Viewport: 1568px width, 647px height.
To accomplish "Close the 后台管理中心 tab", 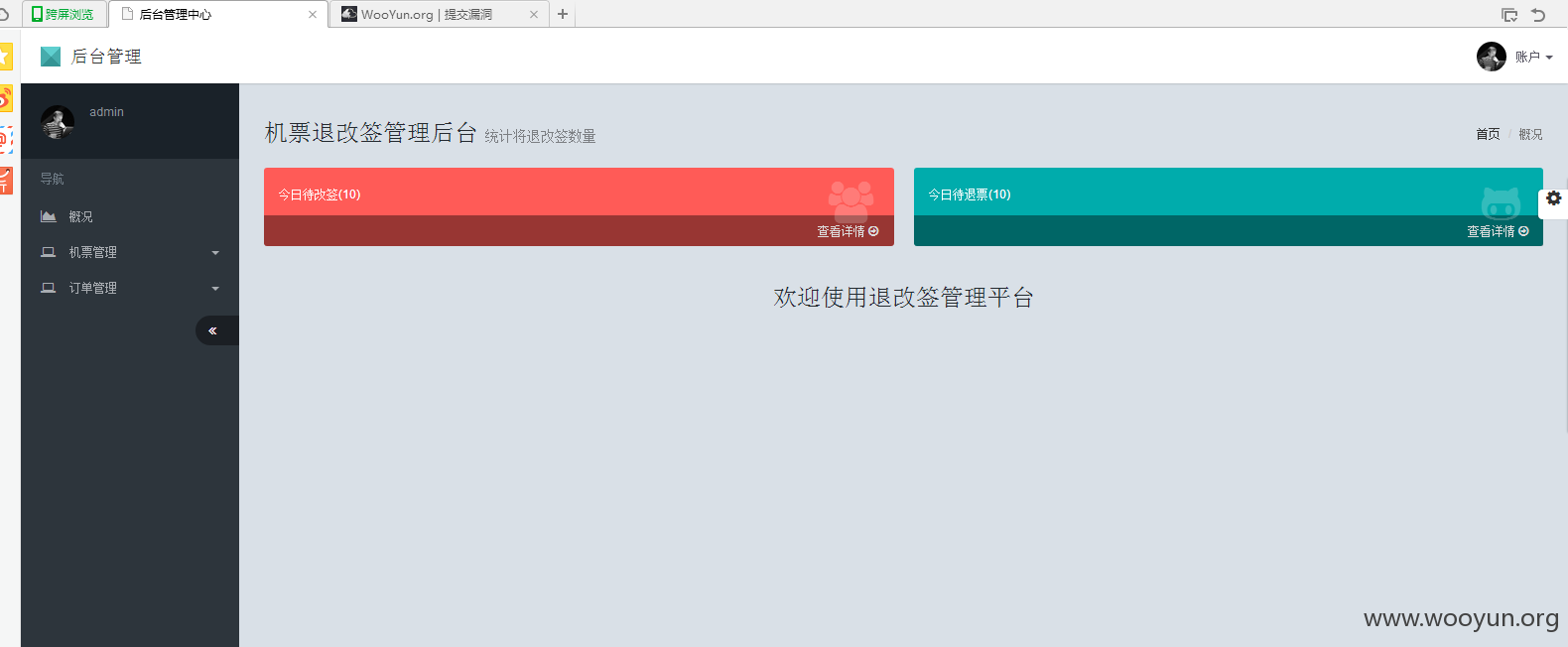I will [313, 14].
